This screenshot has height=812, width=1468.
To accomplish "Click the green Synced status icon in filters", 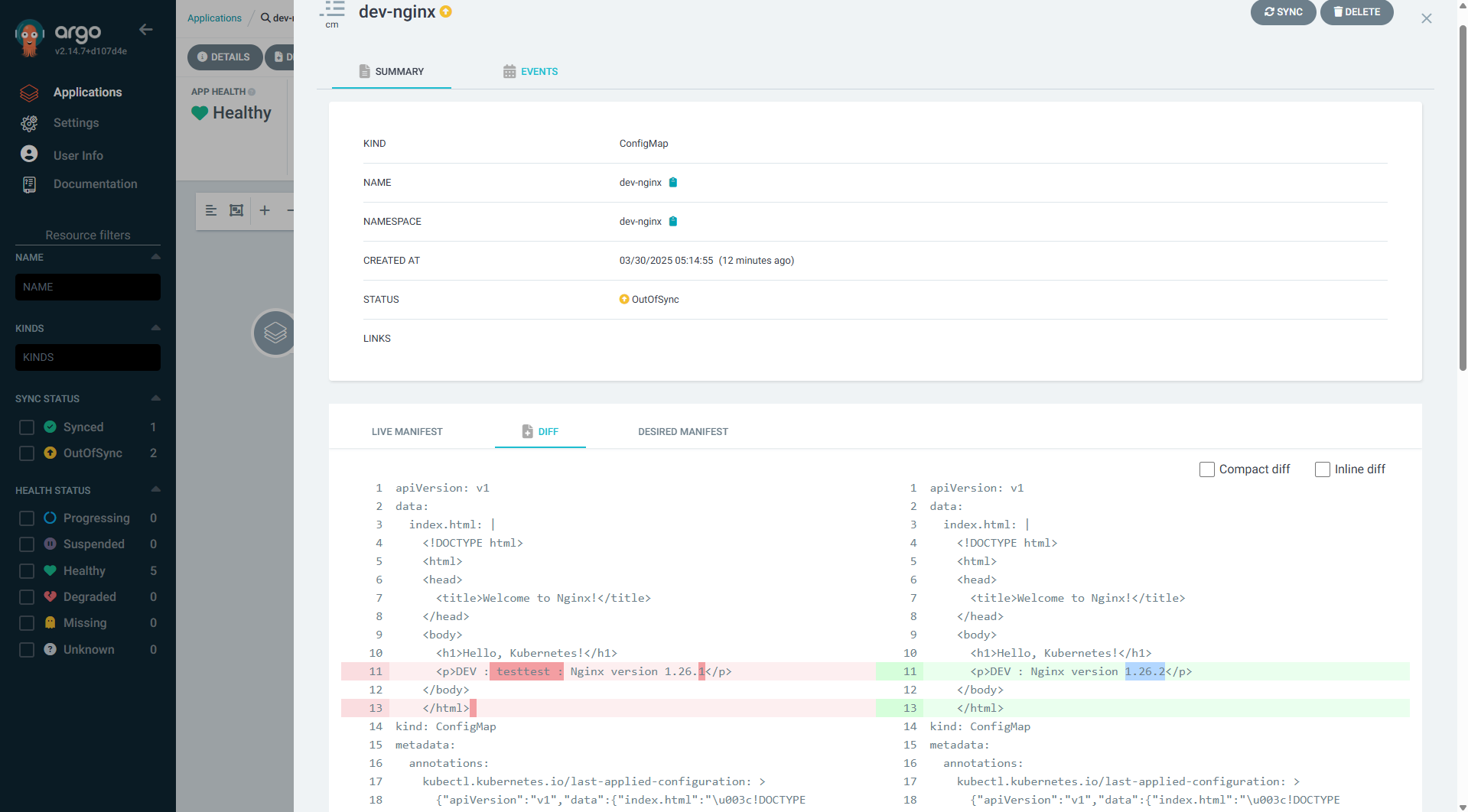I will [50, 427].
